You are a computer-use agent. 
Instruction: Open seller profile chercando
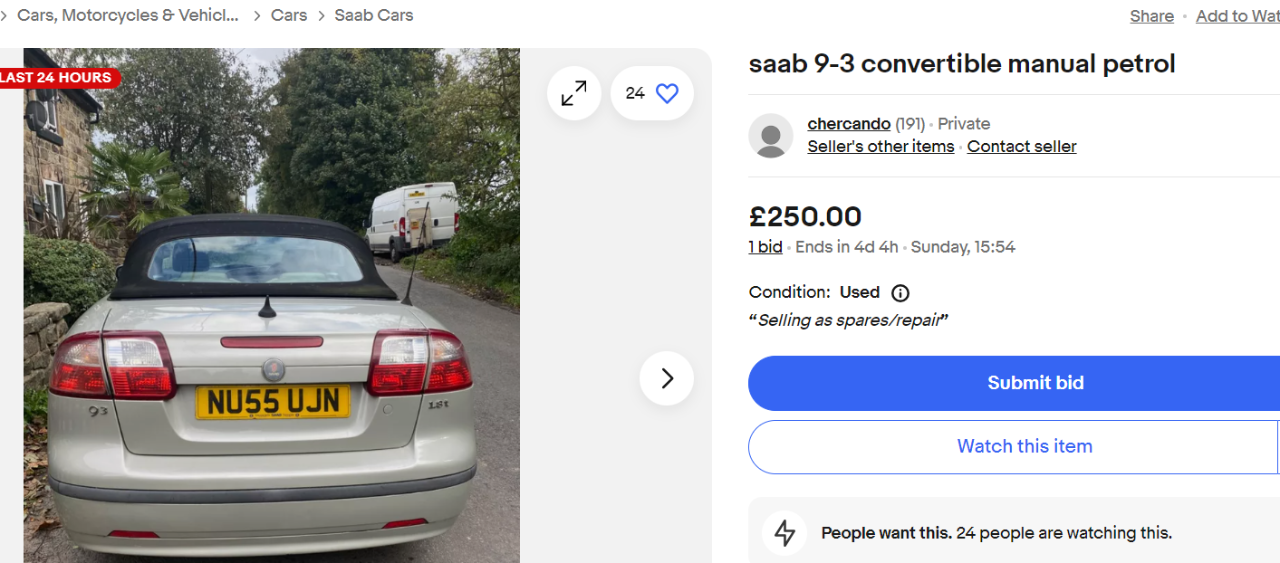tap(849, 124)
